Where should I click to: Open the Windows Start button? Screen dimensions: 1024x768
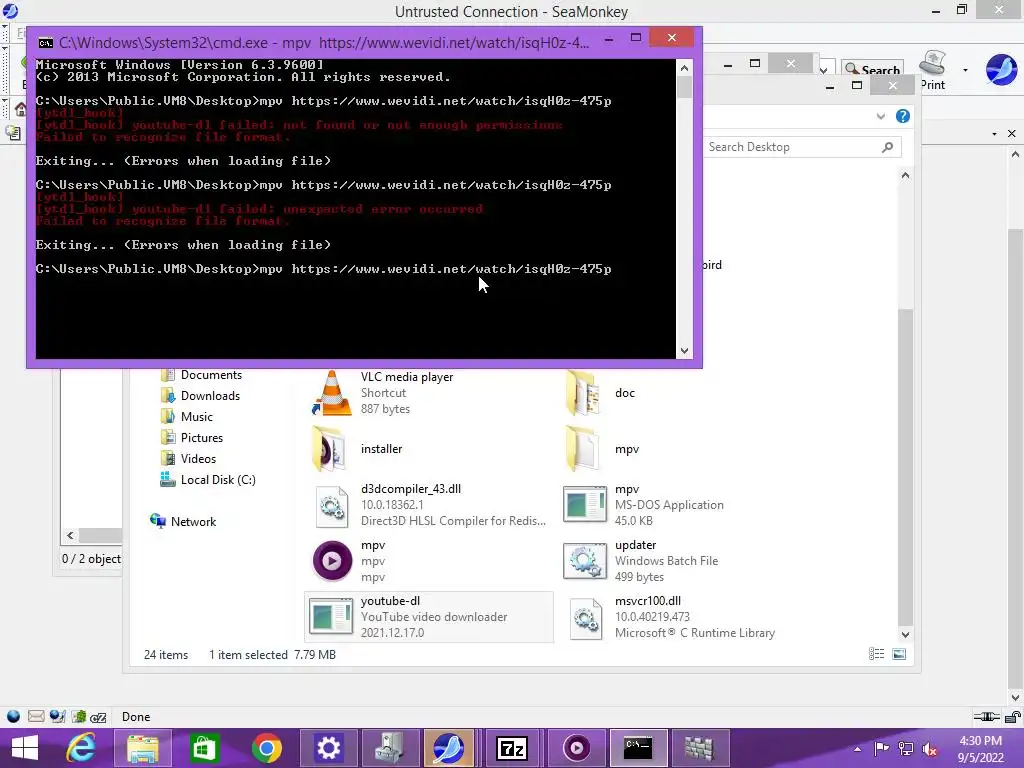pos(25,748)
